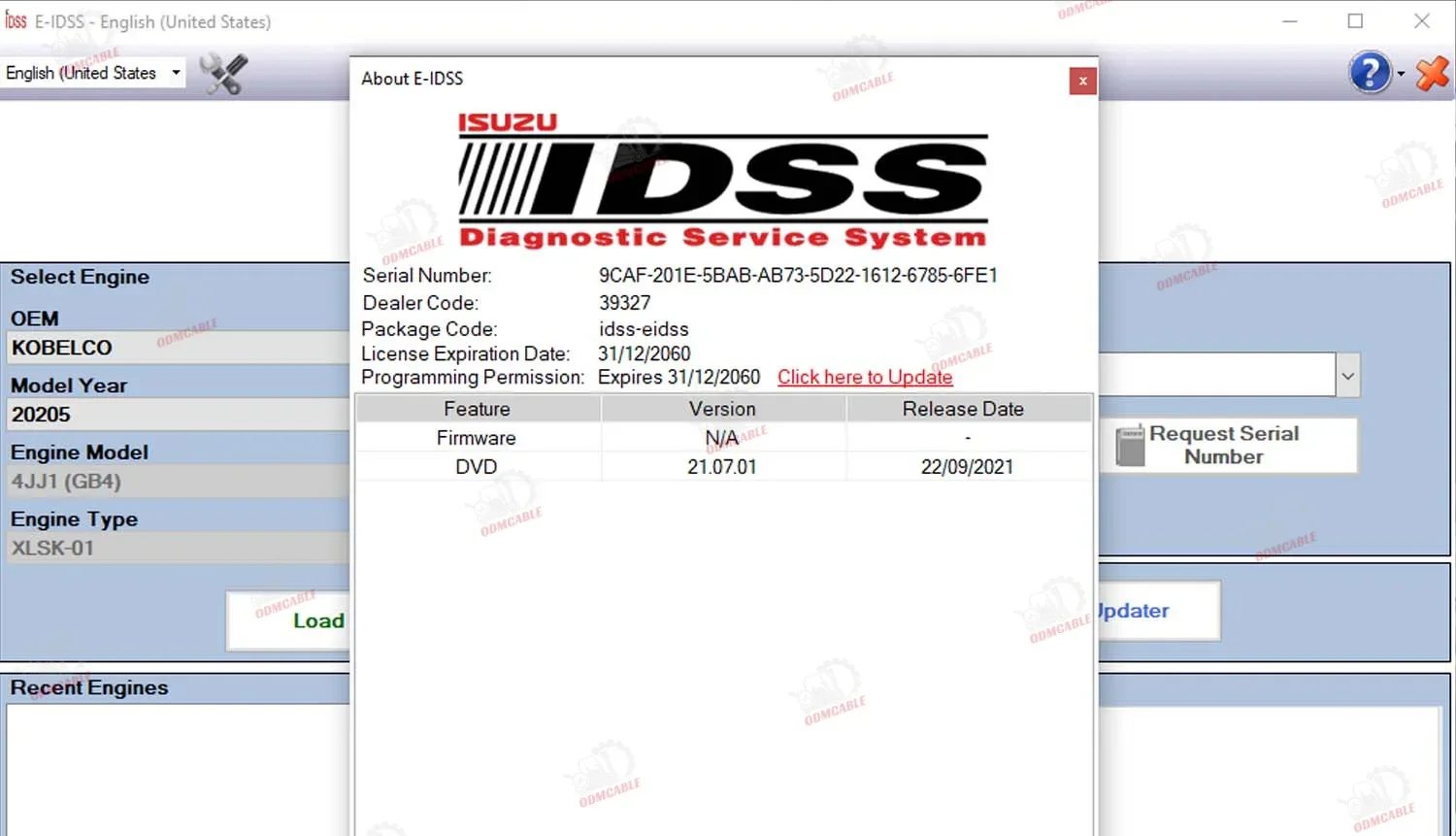Click the Updater button behind the dialog
Viewport: 1456px width, 836px height.
[x=1159, y=611]
